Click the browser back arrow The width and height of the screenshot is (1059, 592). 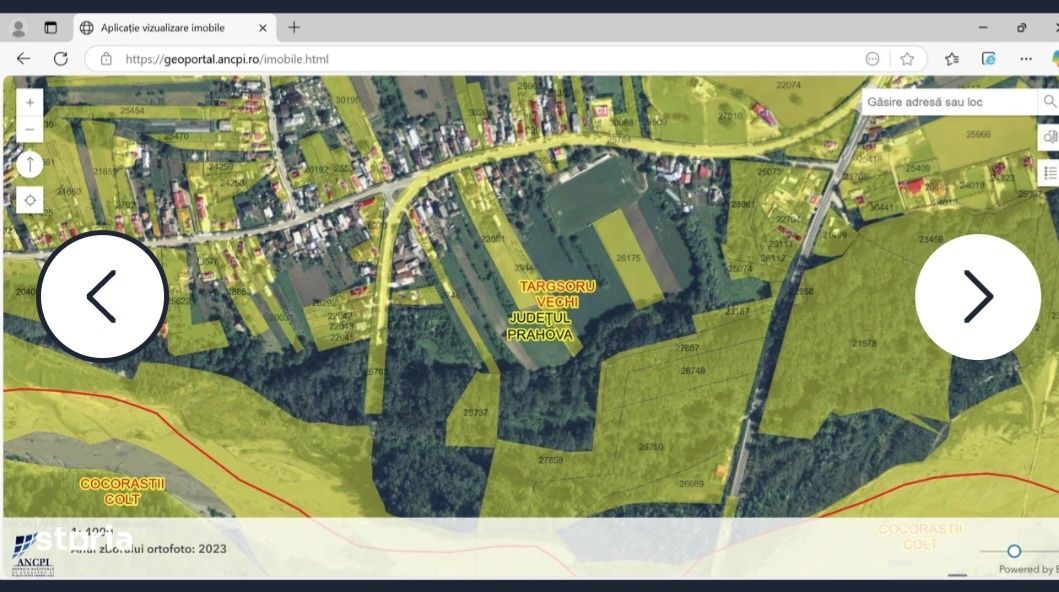24,59
